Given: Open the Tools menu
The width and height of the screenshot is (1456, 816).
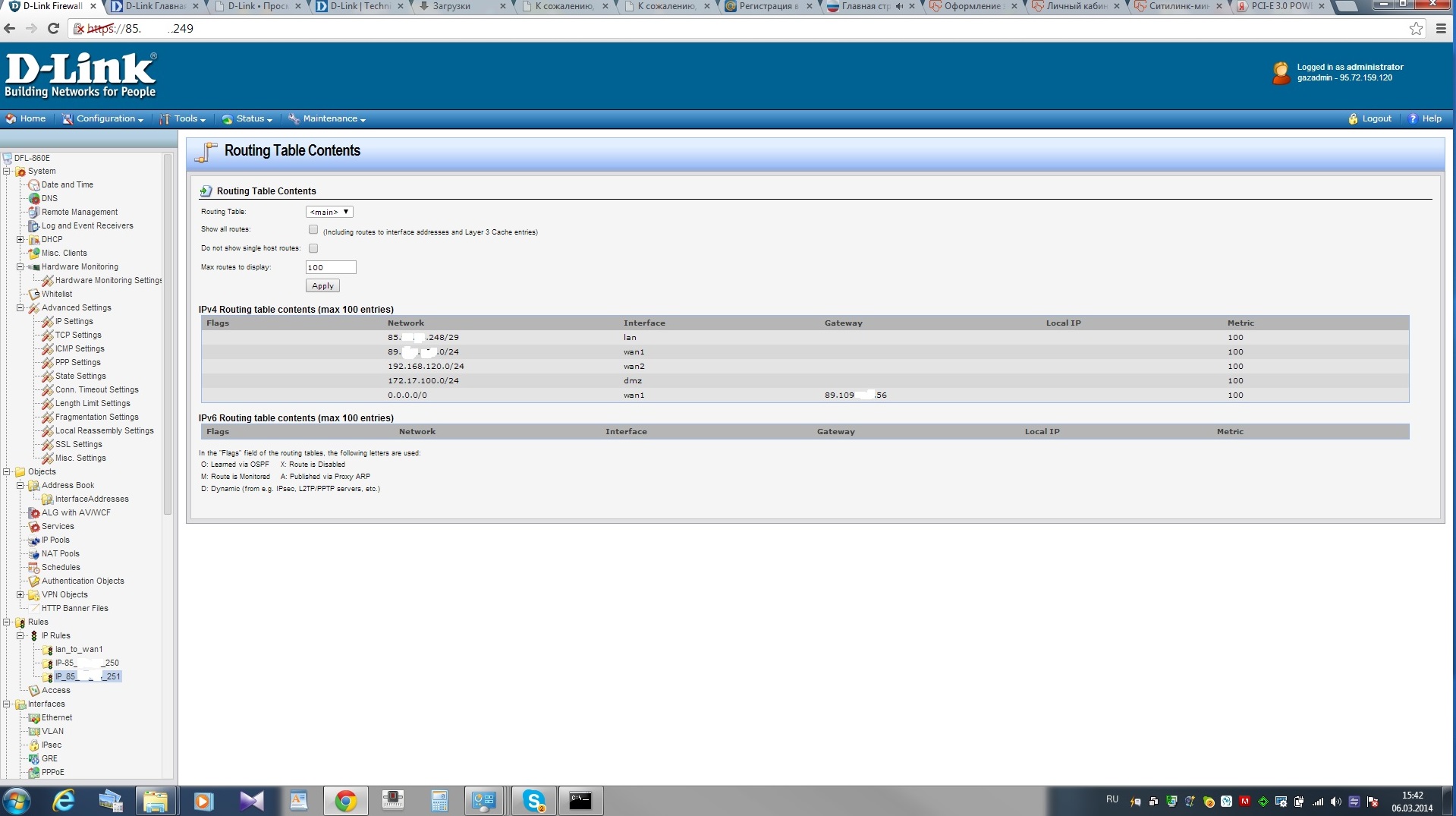Looking at the screenshot, I should click(x=183, y=119).
